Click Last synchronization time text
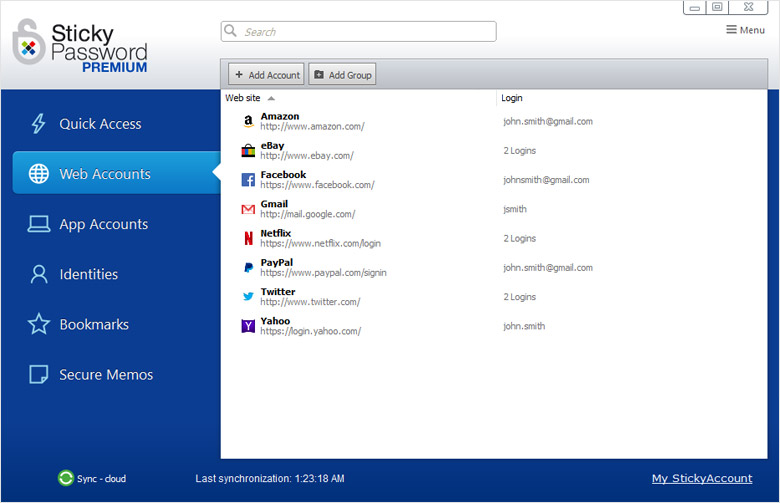 point(270,479)
